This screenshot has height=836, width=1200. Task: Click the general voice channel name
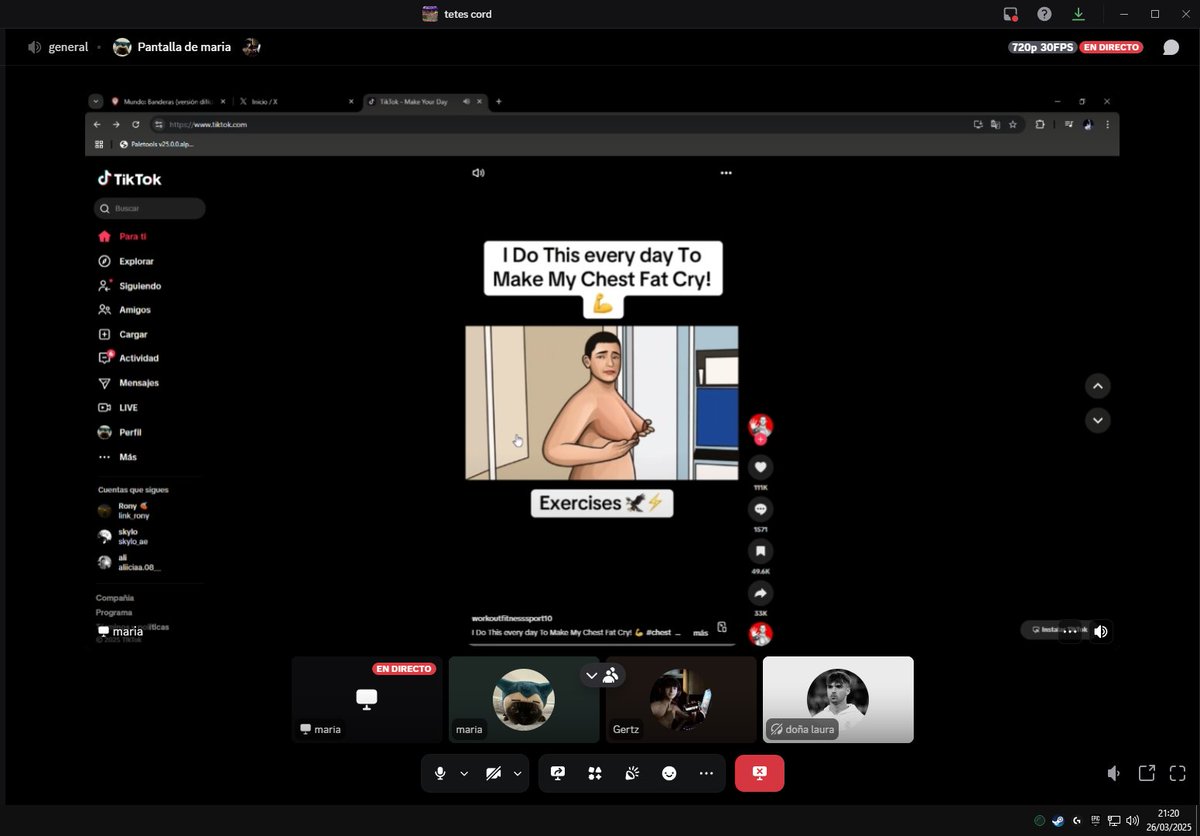(x=68, y=47)
